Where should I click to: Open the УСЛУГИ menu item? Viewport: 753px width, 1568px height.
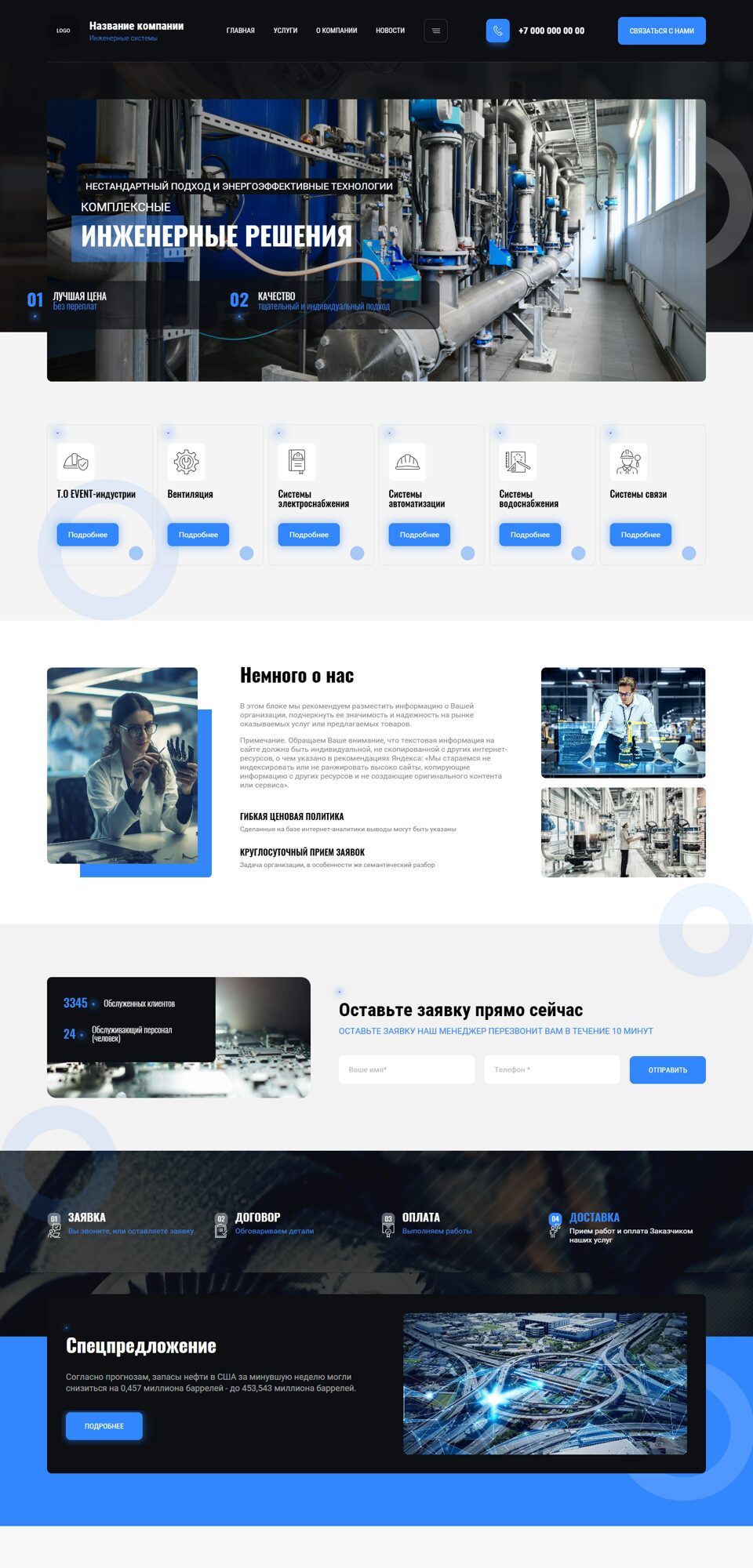pos(286,31)
